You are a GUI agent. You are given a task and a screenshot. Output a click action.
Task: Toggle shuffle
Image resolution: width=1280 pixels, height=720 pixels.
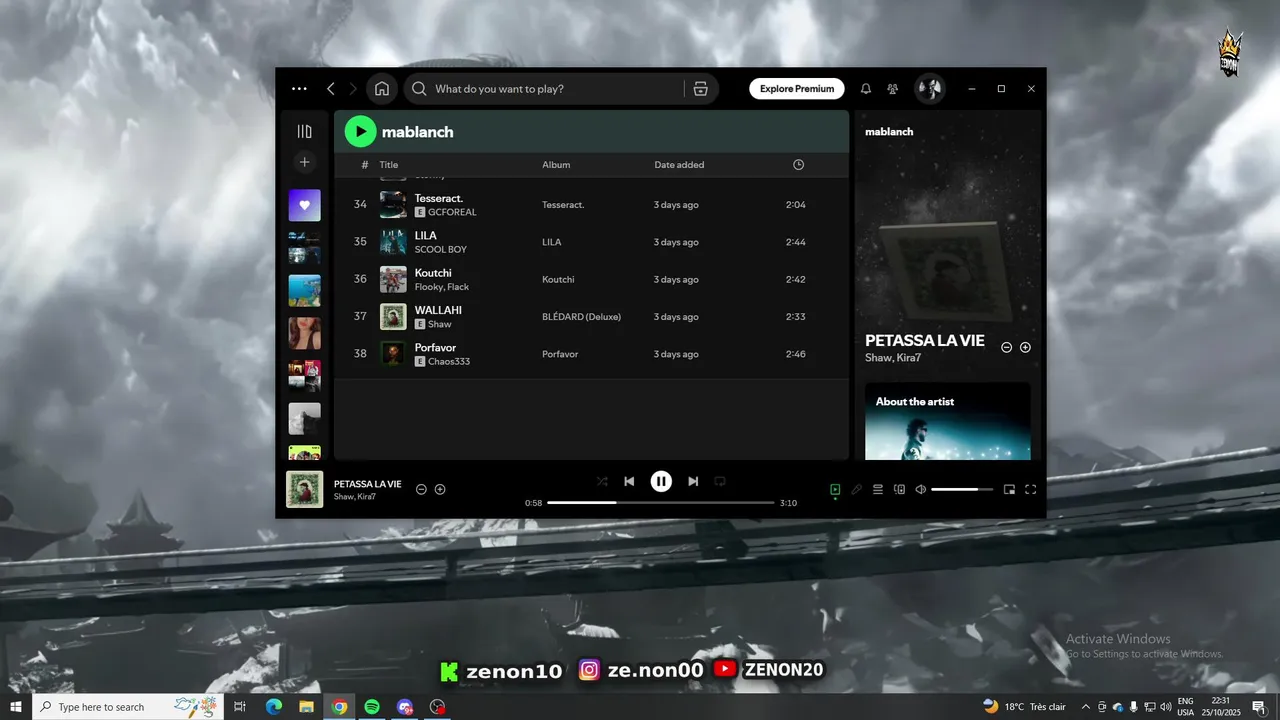(602, 481)
